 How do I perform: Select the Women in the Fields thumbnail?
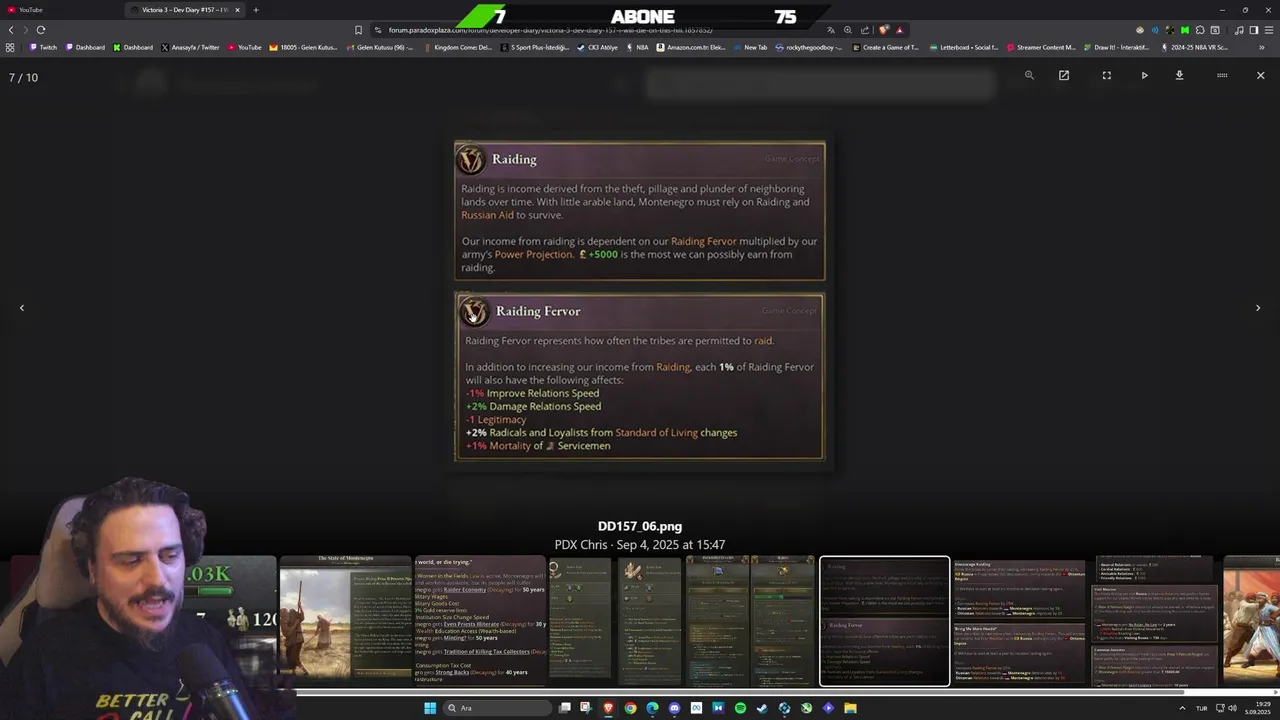(481, 620)
